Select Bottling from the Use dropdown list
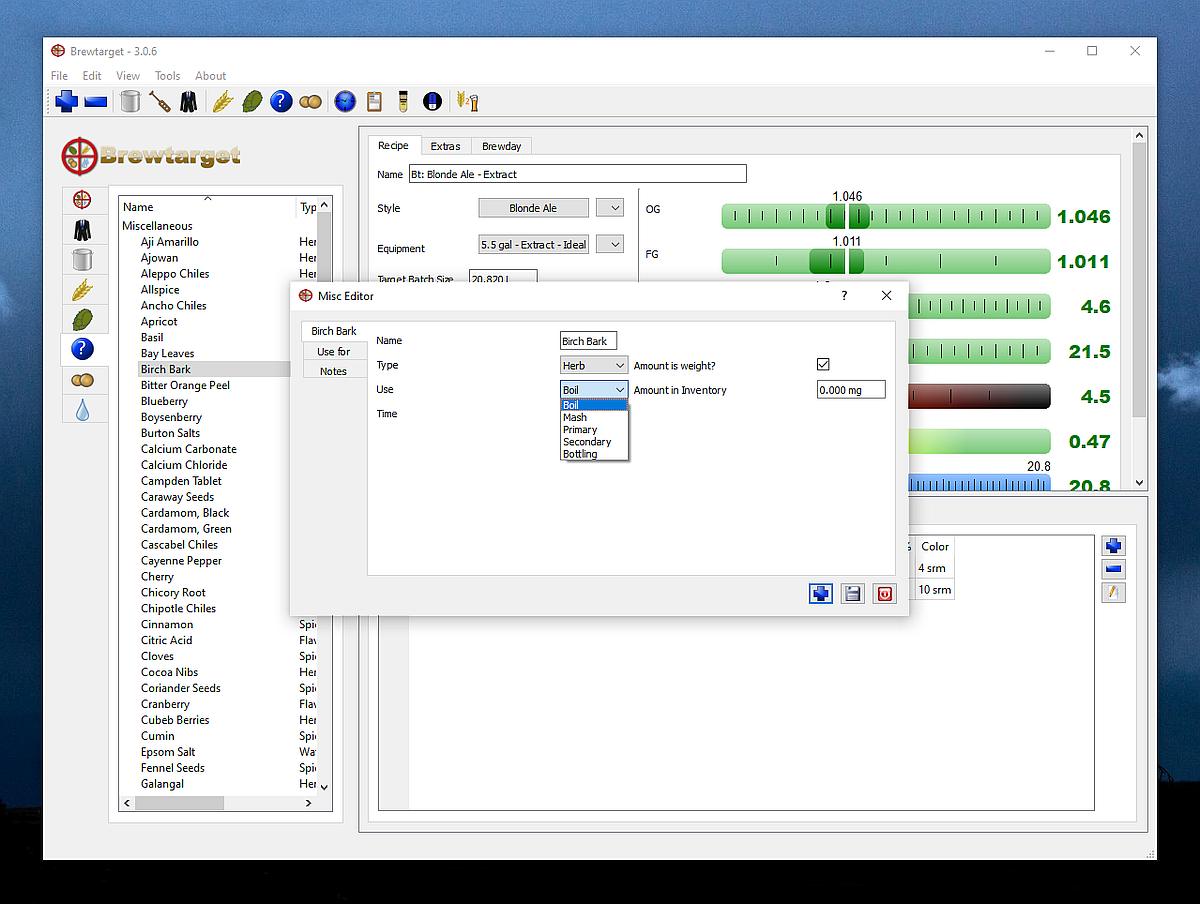The height and width of the screenshot is (904, 1200). [x=594, y=454]
